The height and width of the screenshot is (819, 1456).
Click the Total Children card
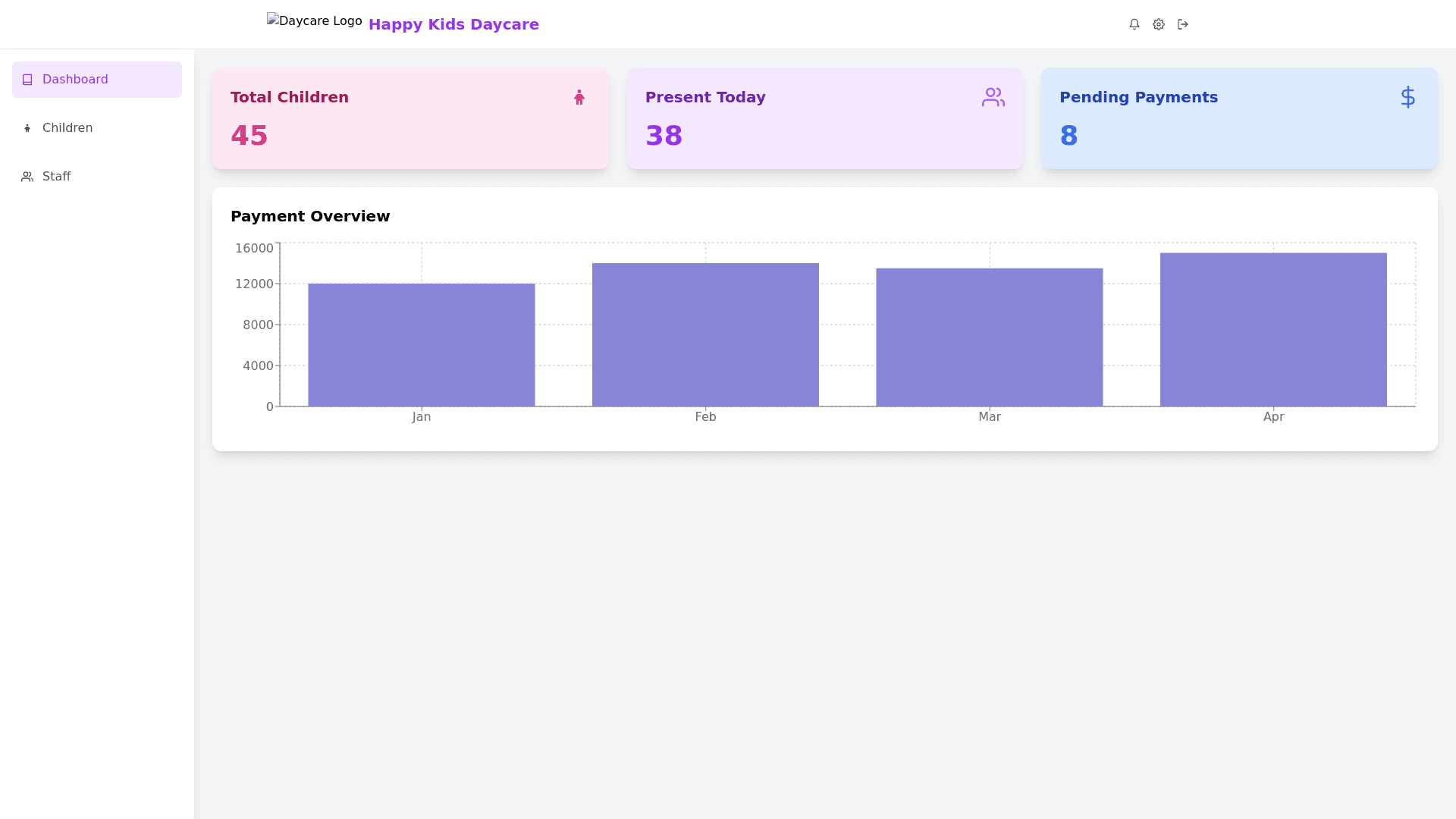point(410,118)
